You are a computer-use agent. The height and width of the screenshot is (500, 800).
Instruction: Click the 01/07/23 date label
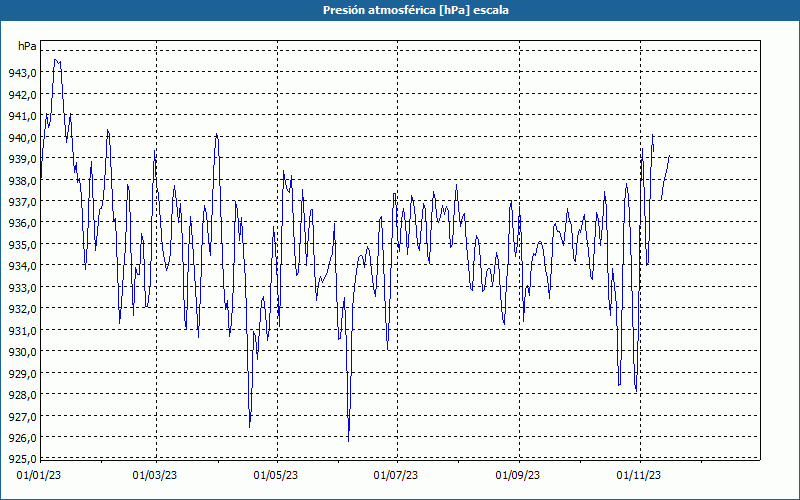point(396,476)
